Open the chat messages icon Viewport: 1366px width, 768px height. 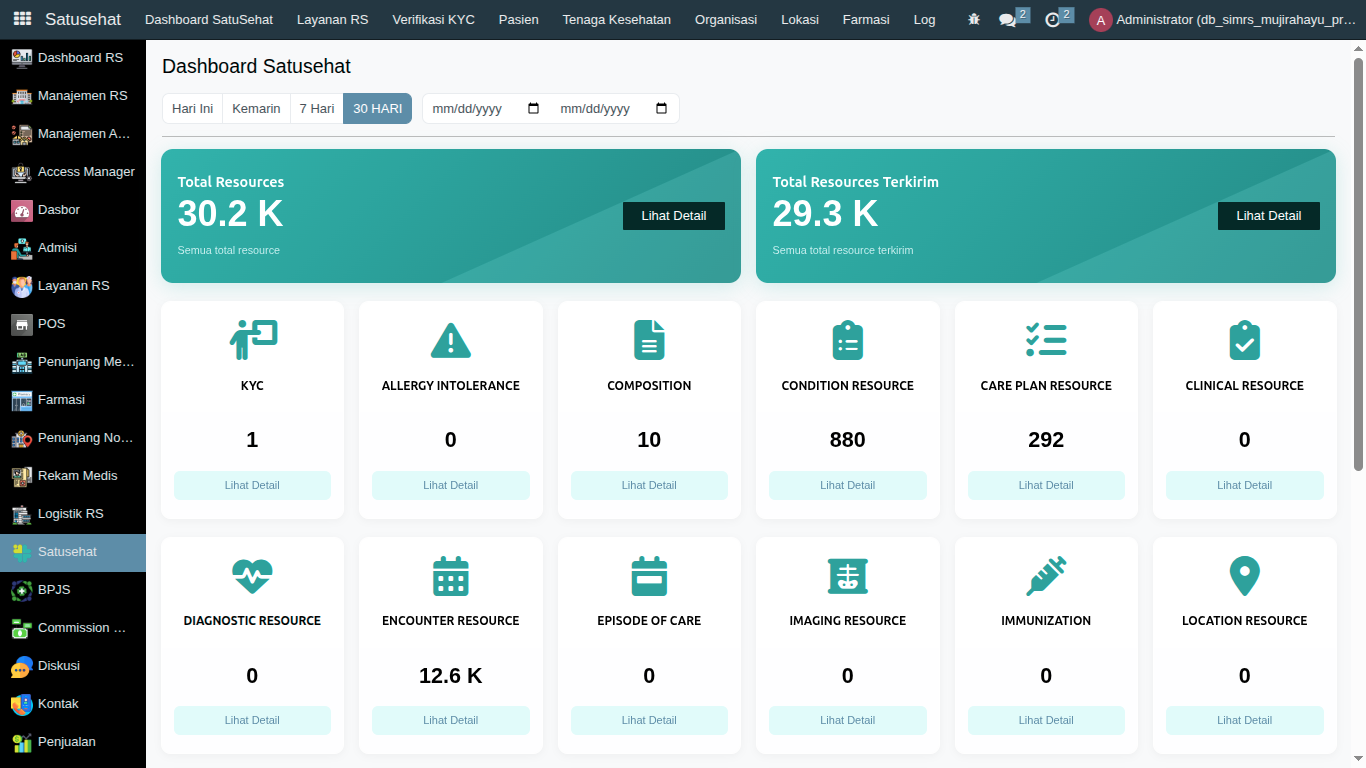1007,20
